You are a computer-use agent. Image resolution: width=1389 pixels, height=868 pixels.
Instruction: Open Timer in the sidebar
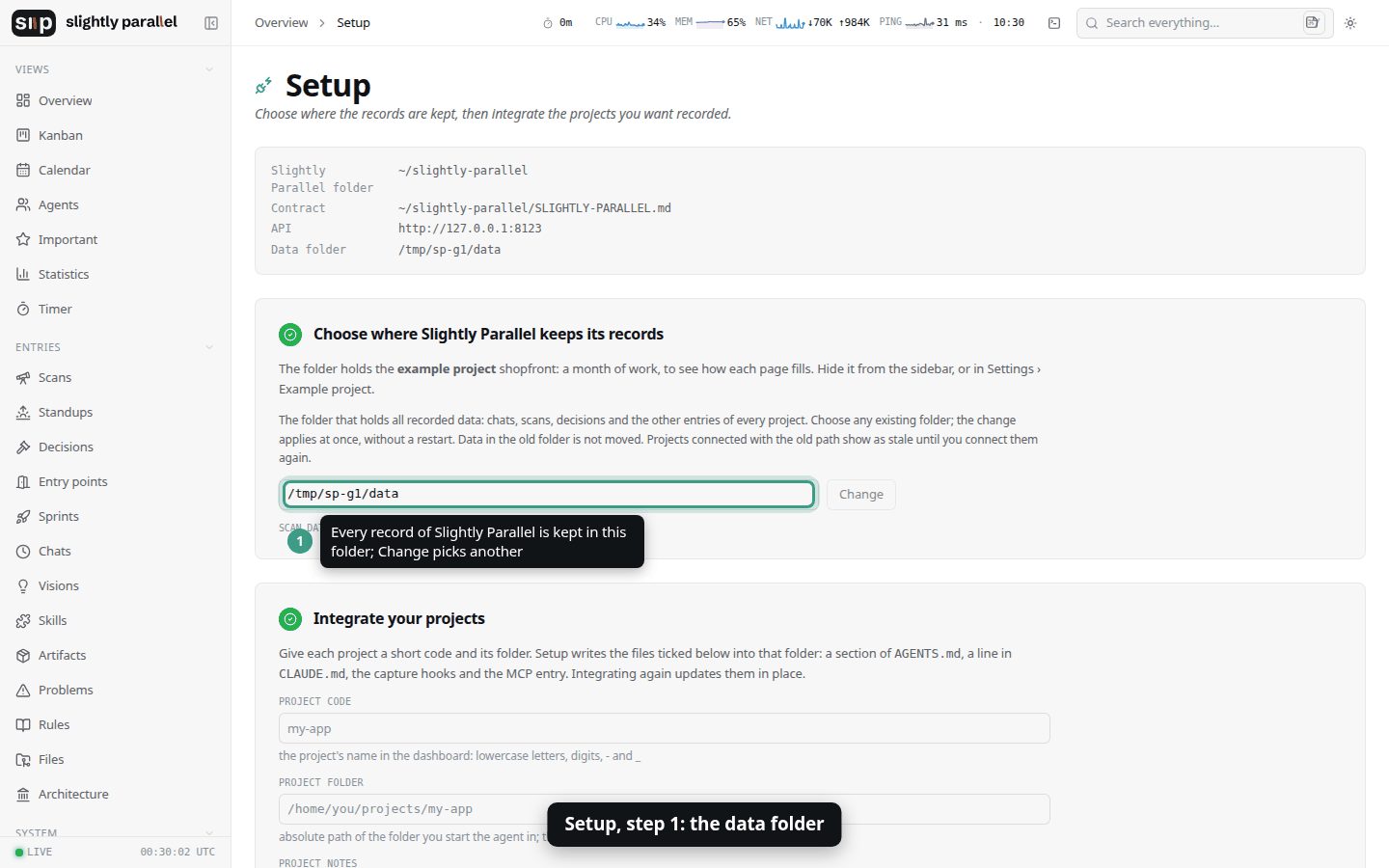click(116, 309)
